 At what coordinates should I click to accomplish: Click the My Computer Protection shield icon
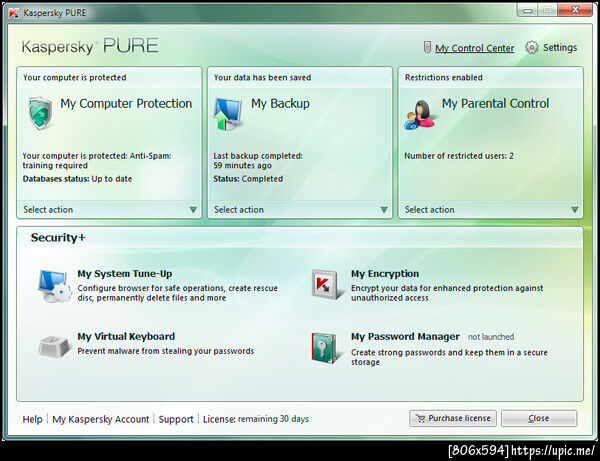click(x=40, y=114)
